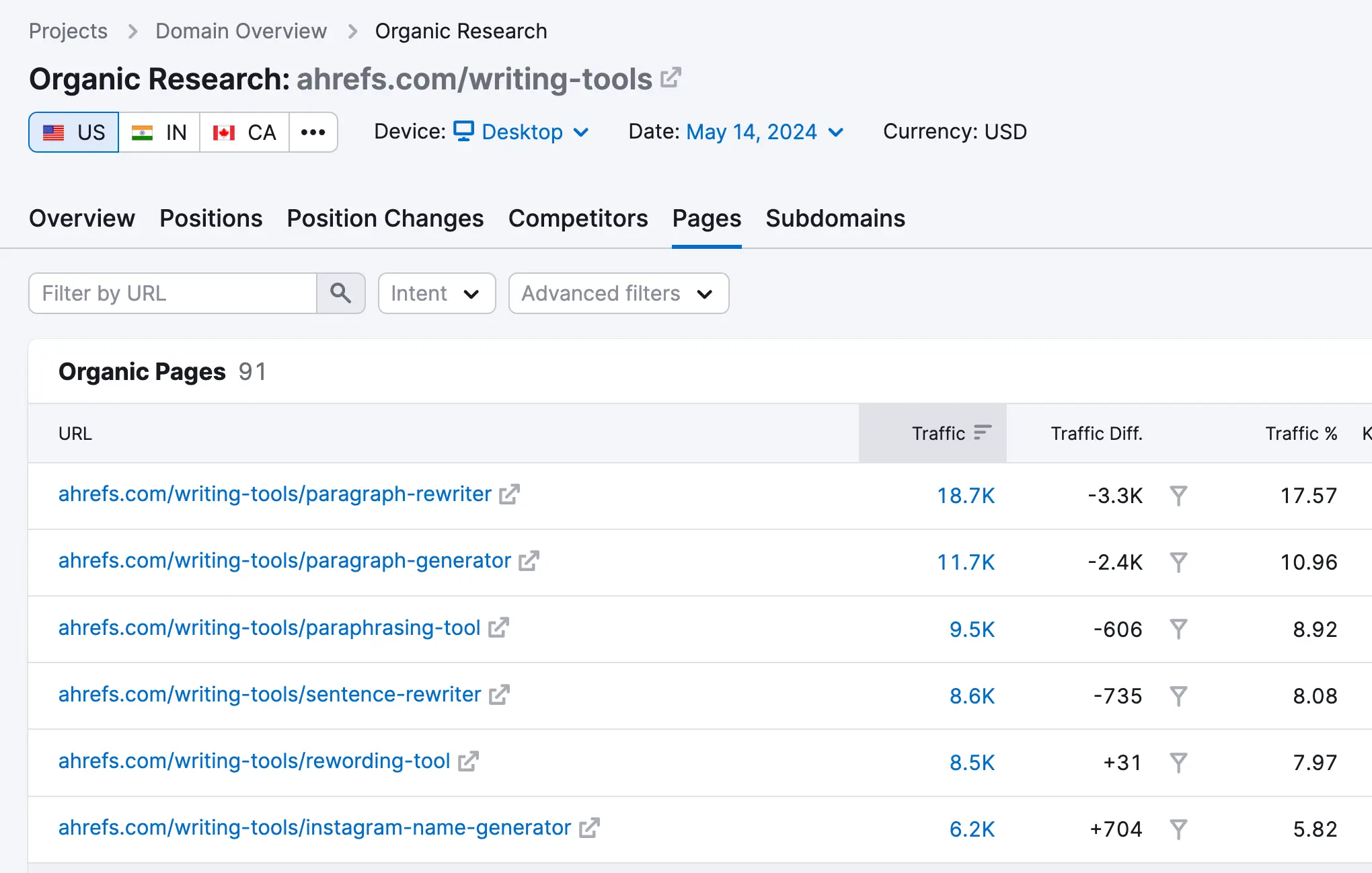Viewport: 1372px width, 873px height.
Task: Click the search magnifier button for URL filter
Action: (340, 293)
